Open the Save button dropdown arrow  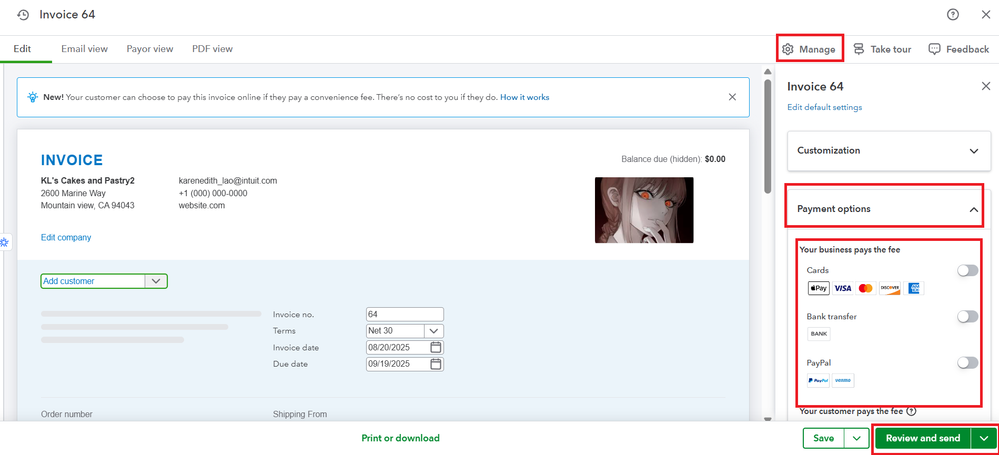pyautogui.click(x=856, y=438)
